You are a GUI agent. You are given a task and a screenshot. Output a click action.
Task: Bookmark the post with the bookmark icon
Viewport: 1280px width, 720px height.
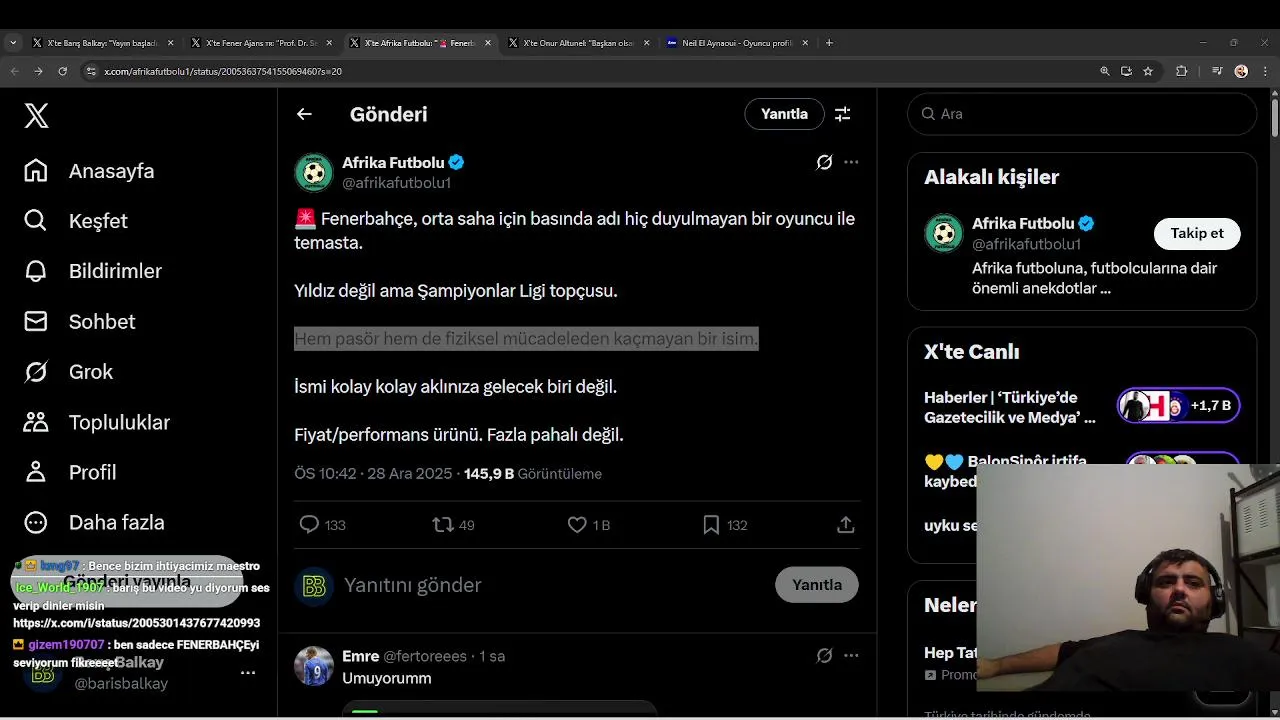click(x=711, y=525)
